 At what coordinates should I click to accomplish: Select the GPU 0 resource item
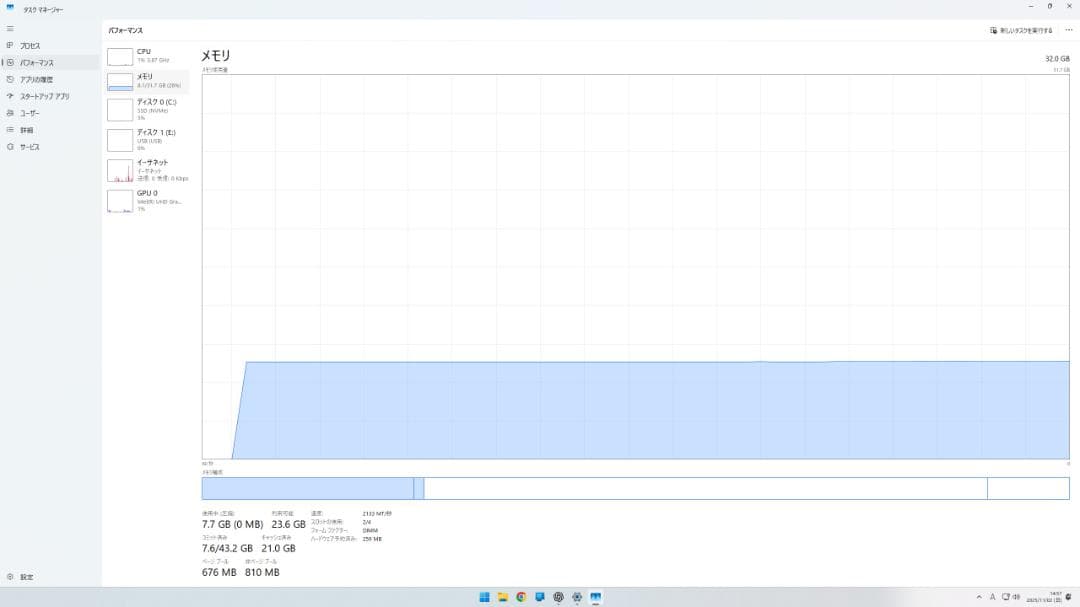(x=146, y=200)
